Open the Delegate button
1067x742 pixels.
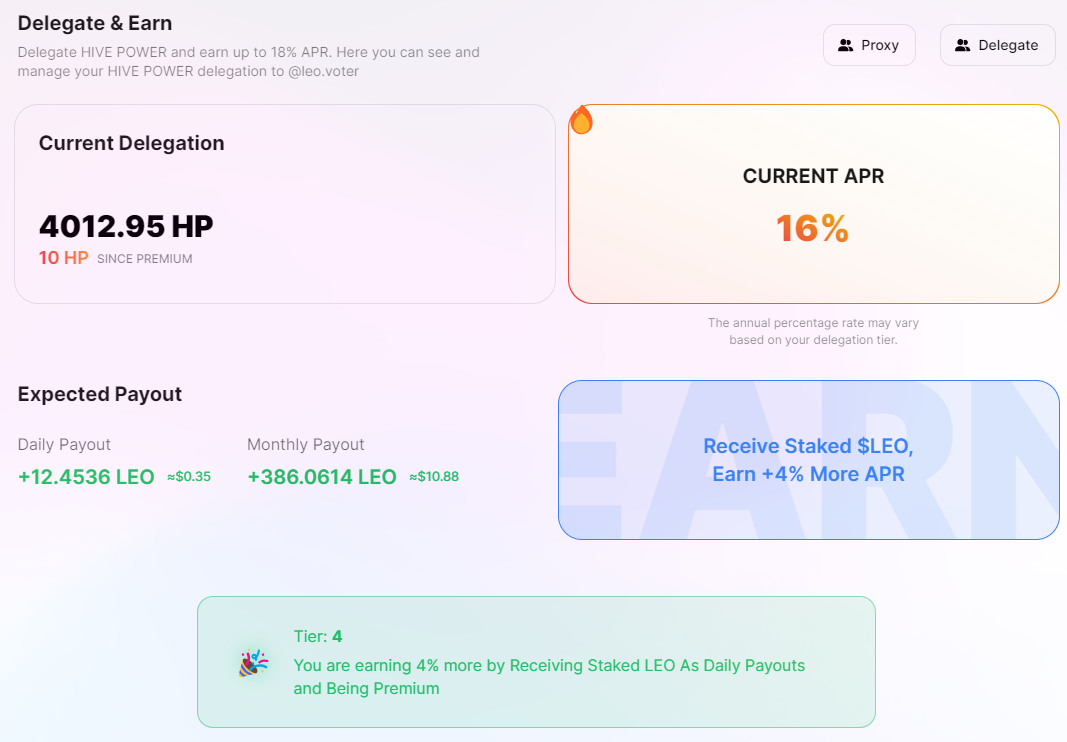pos(998,45)
